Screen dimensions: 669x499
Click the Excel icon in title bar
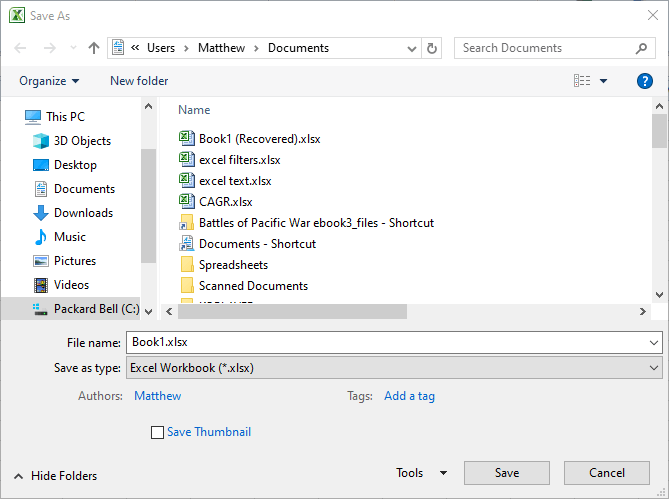(x=17, y=15)
